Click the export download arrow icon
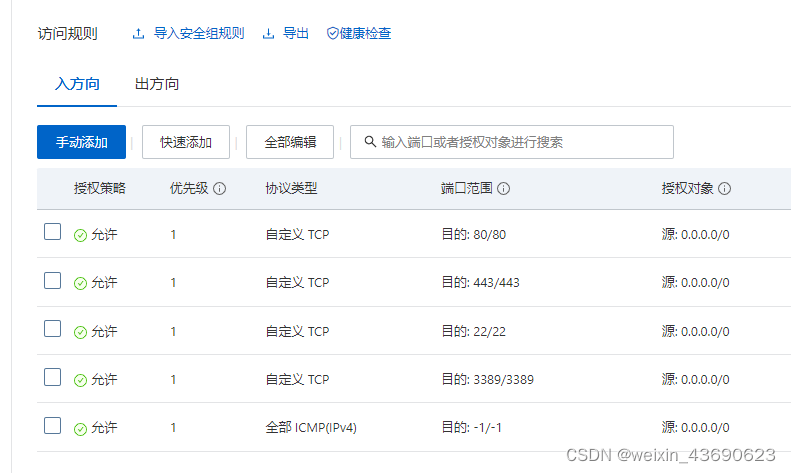This screenshot has height=473, width=791. click(268, 34)
